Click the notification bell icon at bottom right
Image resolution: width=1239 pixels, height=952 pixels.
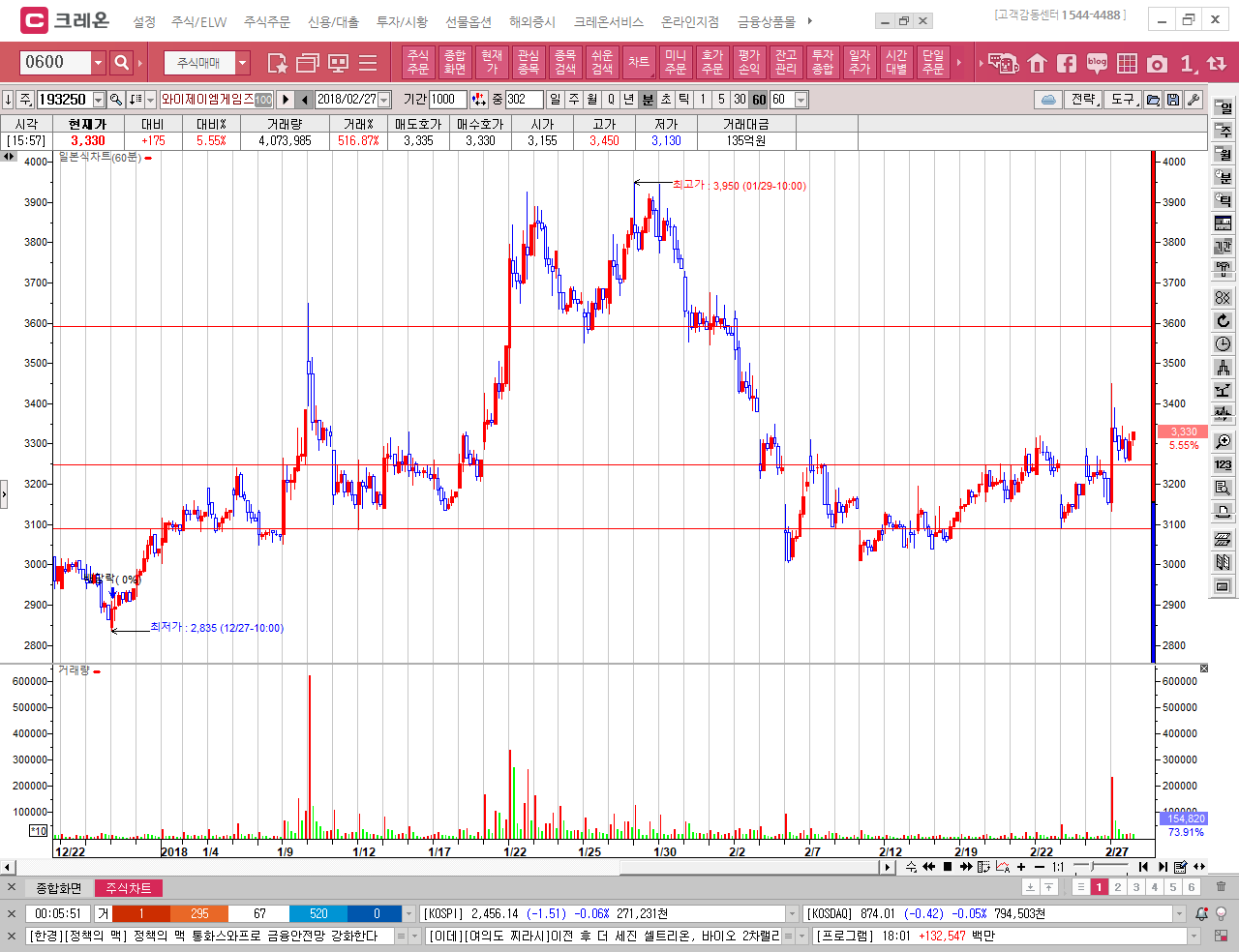[x=1201, y=913]
